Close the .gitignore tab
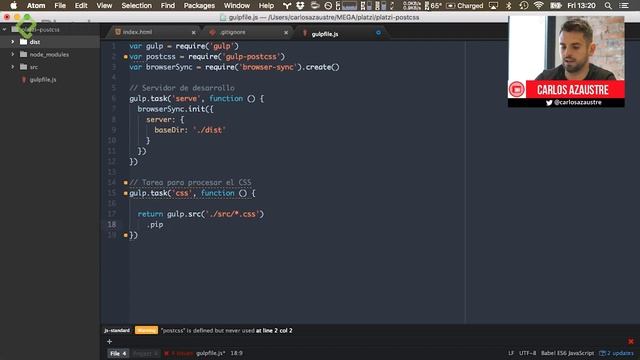 [286, 32]
